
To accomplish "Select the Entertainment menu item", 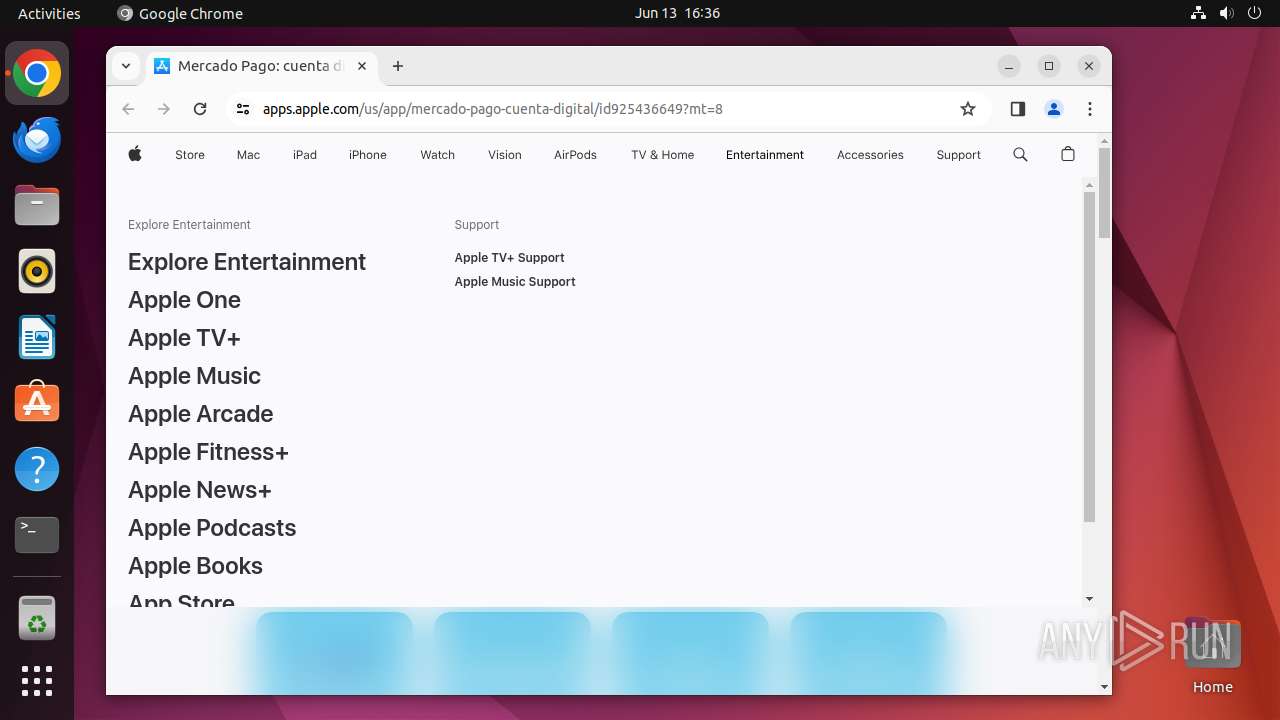I will click(x=765, y=155).
